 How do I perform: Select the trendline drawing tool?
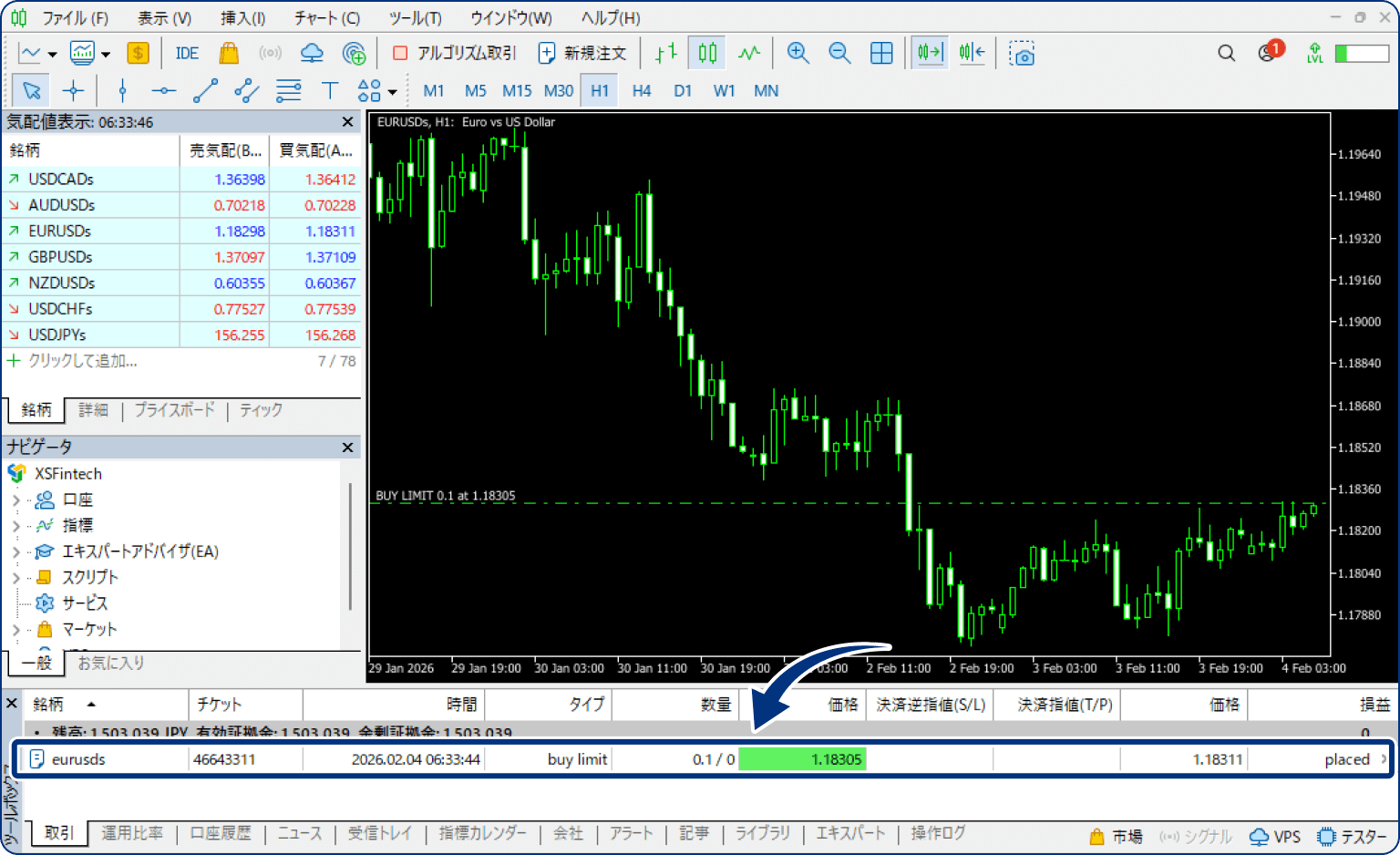(205, 90)
